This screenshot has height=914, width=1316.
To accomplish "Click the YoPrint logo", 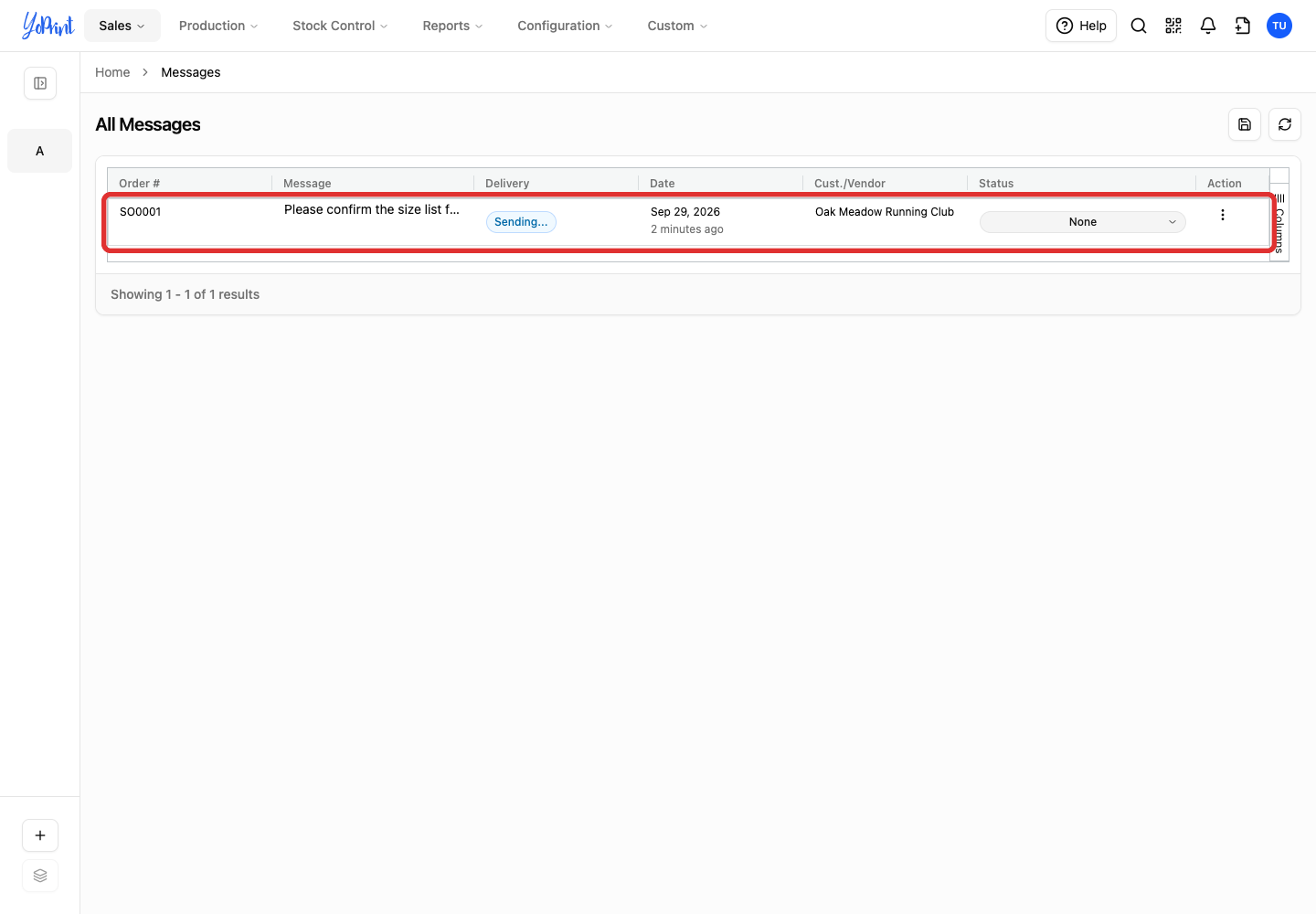I will [x=48, y=26].
